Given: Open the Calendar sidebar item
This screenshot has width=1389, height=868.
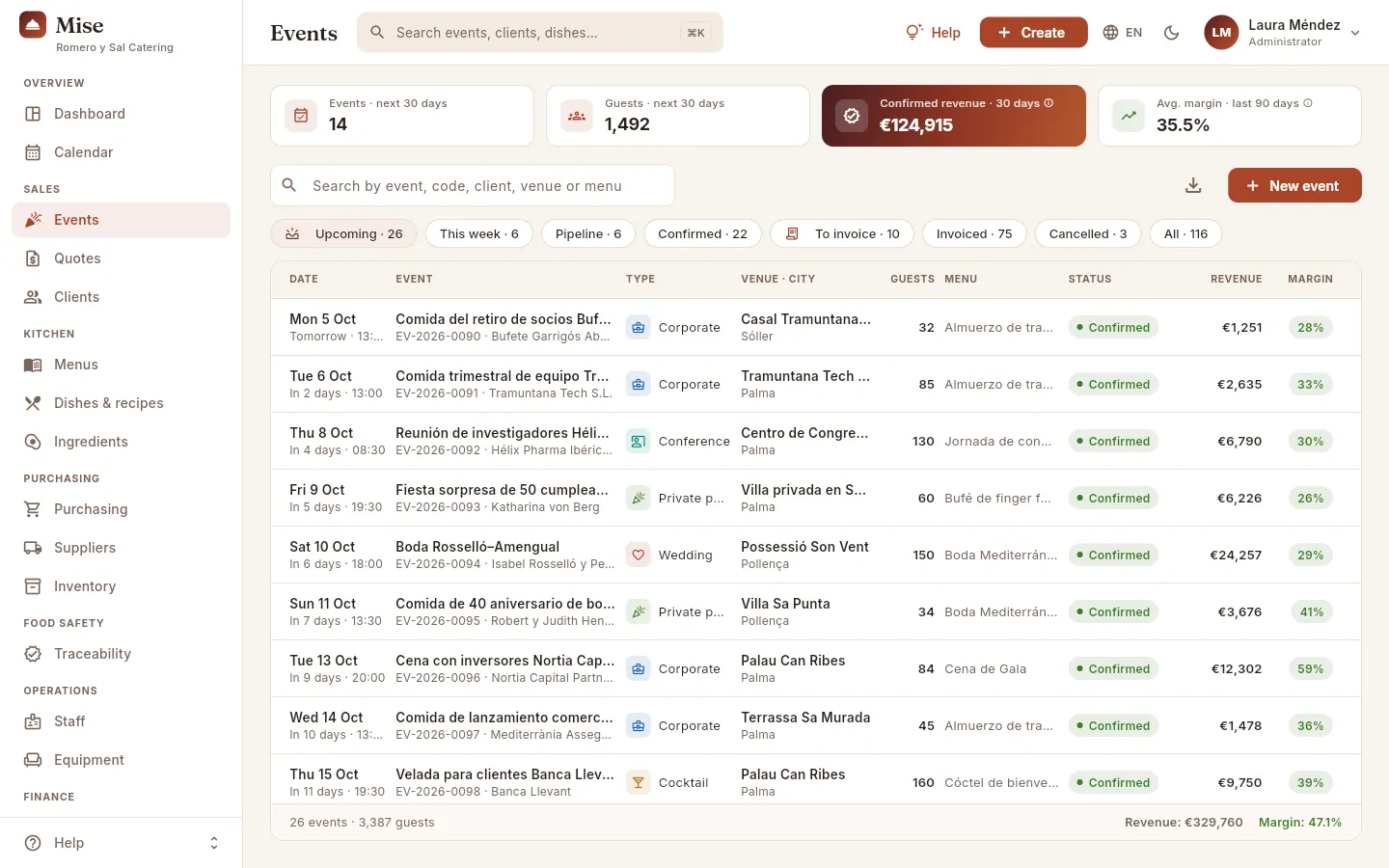Looking at the screenshot, I should [x=121, y=152].
